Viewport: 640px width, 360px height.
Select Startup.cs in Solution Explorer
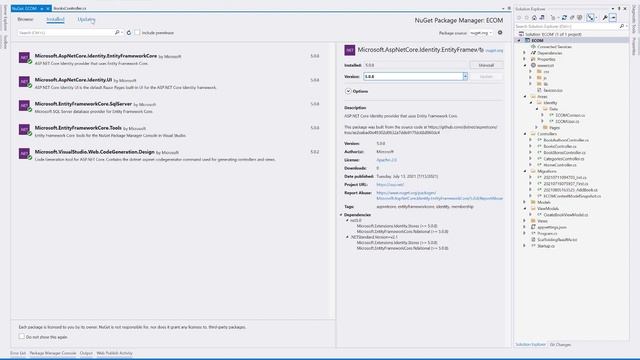click(x=546, y=246)
